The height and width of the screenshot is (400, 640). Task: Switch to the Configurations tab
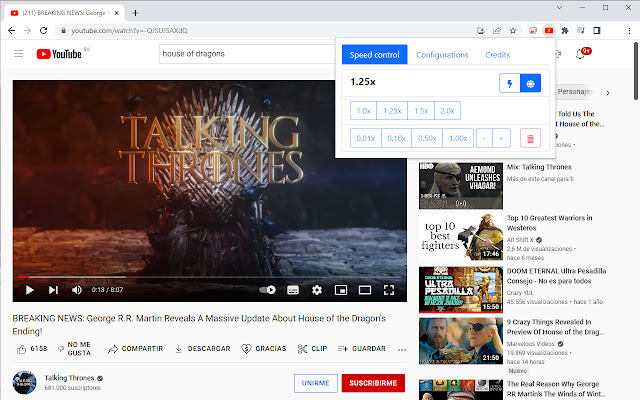point(442,55)
